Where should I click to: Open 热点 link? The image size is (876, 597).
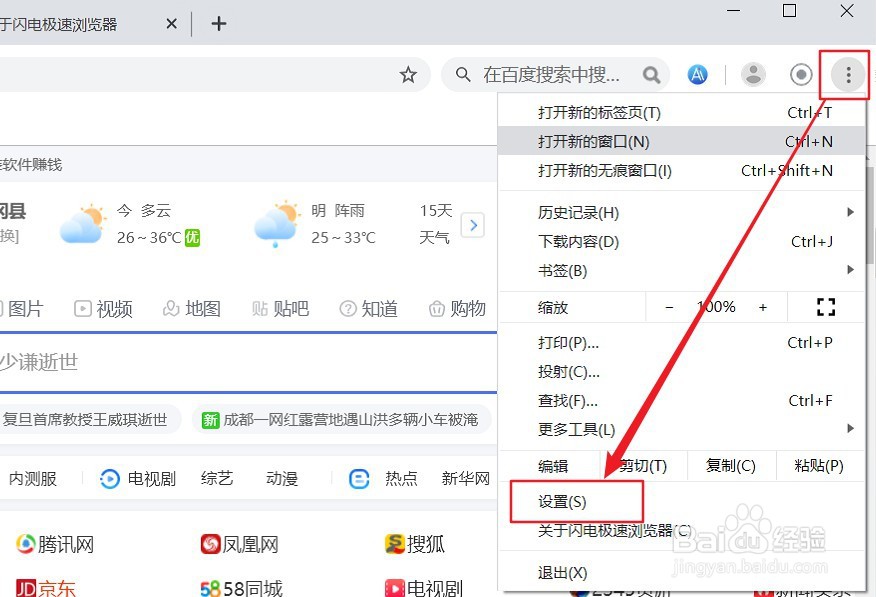click(383, 479)
